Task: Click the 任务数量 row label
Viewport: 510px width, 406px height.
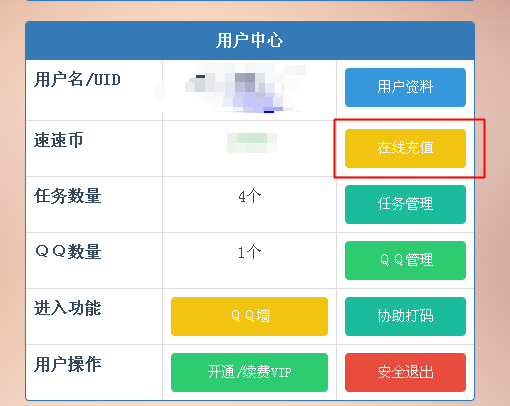Action: click(x=68, y=196)
